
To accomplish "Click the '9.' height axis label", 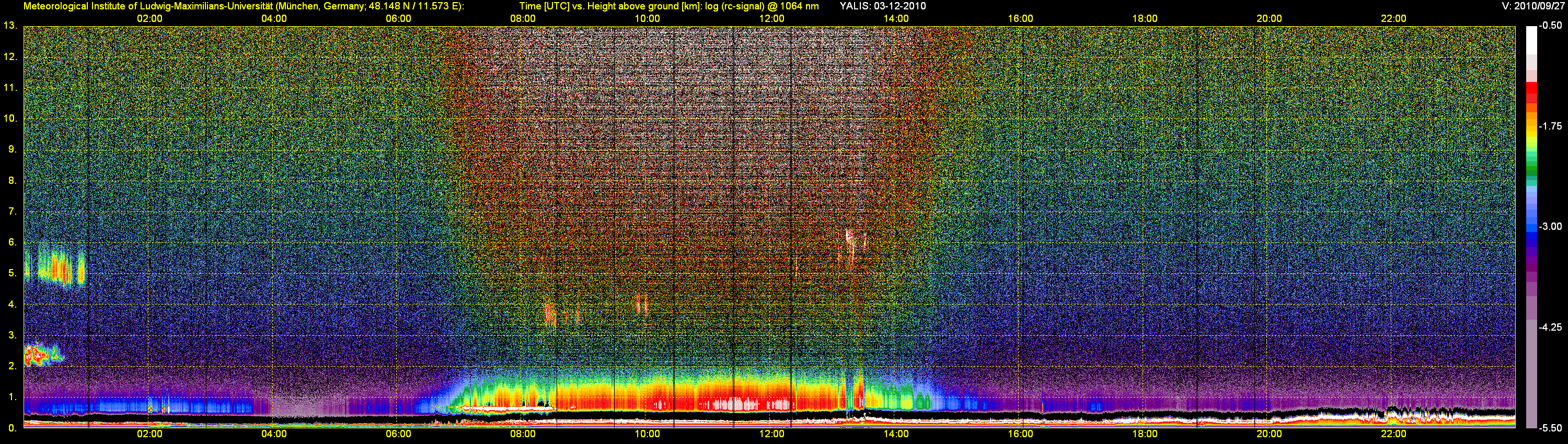I will tap(13, 149).
